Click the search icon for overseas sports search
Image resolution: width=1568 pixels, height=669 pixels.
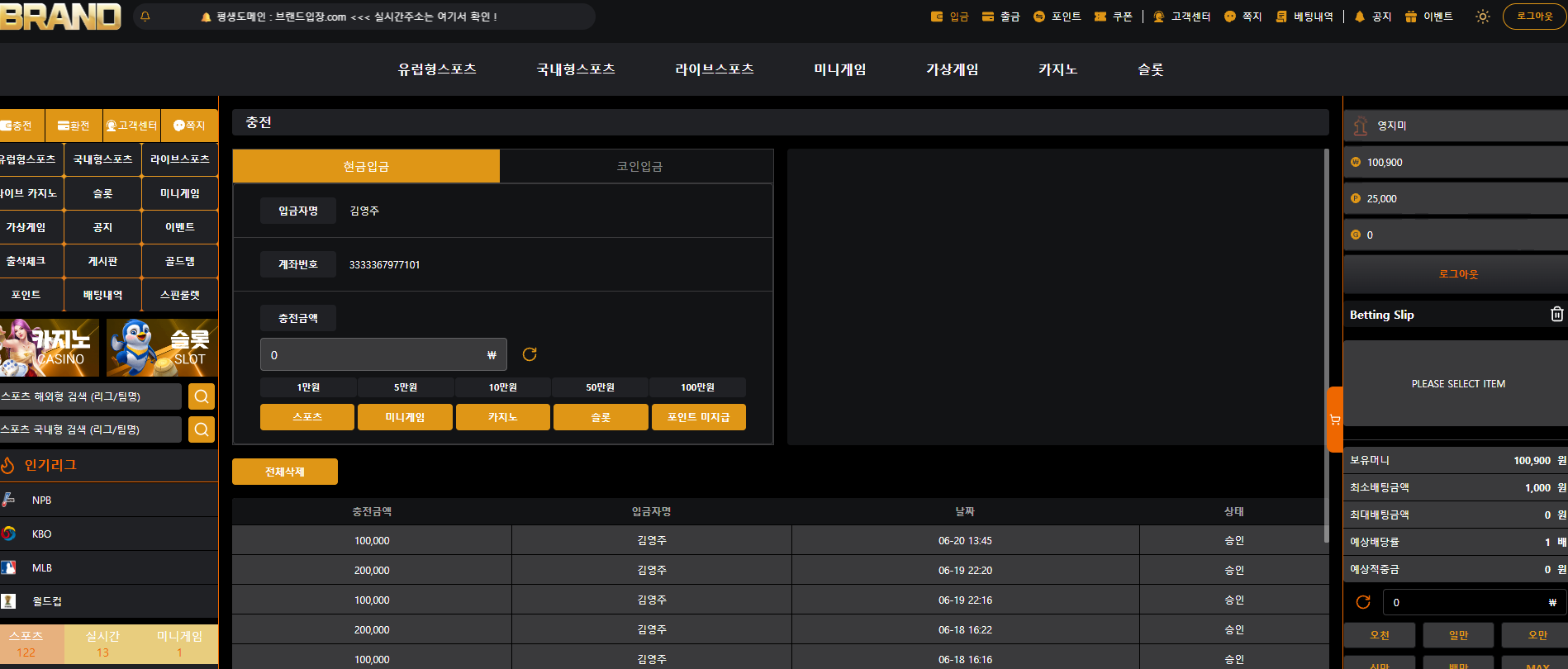[x=202, y=396]
